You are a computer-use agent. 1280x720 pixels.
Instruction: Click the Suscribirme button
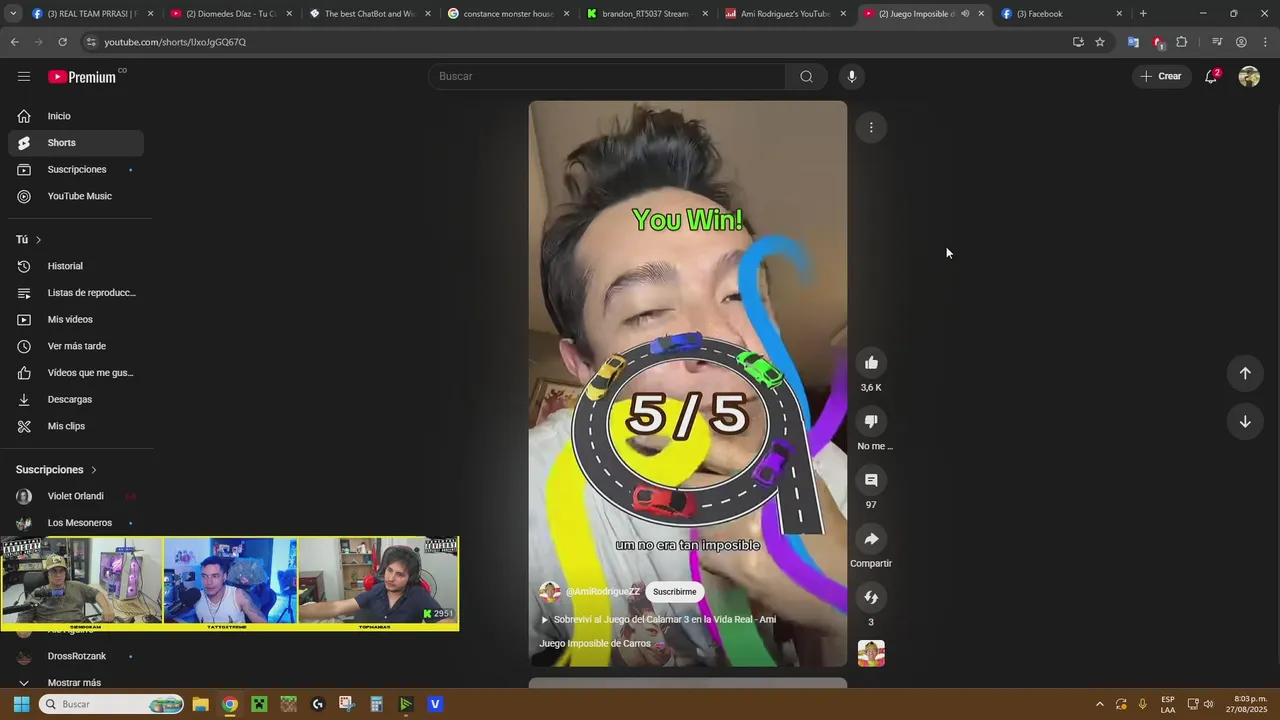point(675,592)
